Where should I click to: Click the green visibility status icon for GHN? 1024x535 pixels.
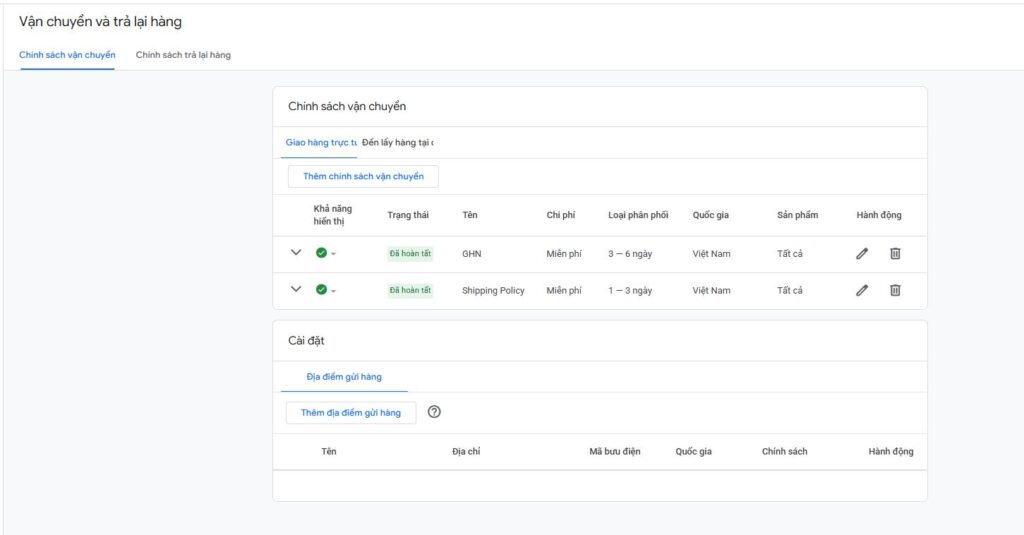pos(321,253)
